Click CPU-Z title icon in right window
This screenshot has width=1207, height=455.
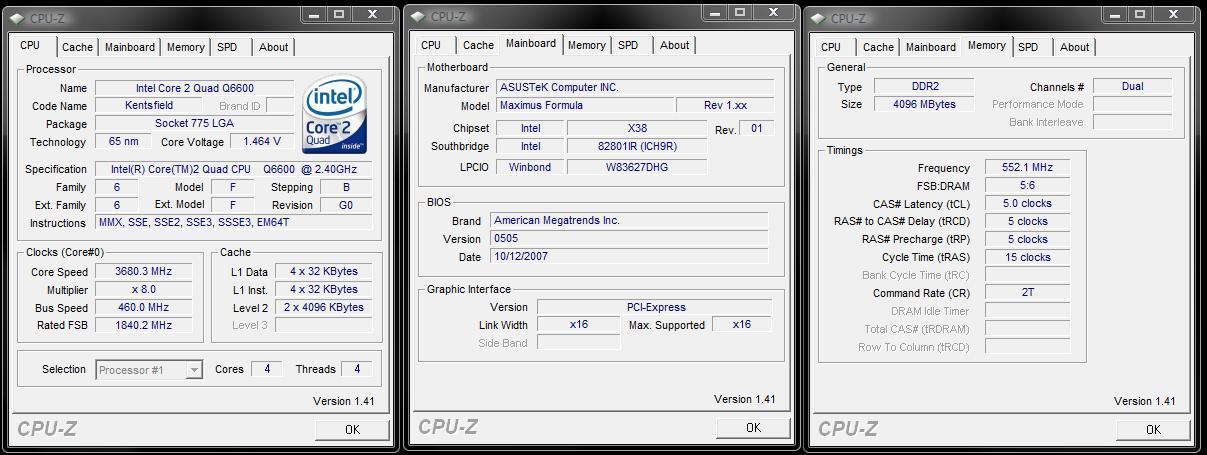pos(816,17)
